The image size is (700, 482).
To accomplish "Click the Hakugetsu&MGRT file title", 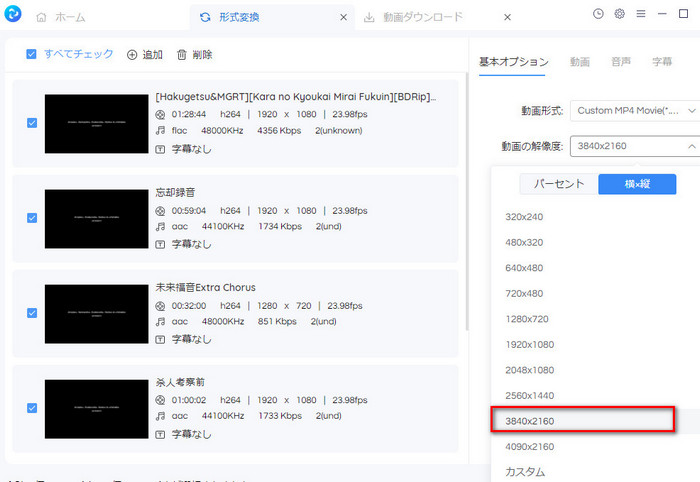I will click(x=296, y=97).
